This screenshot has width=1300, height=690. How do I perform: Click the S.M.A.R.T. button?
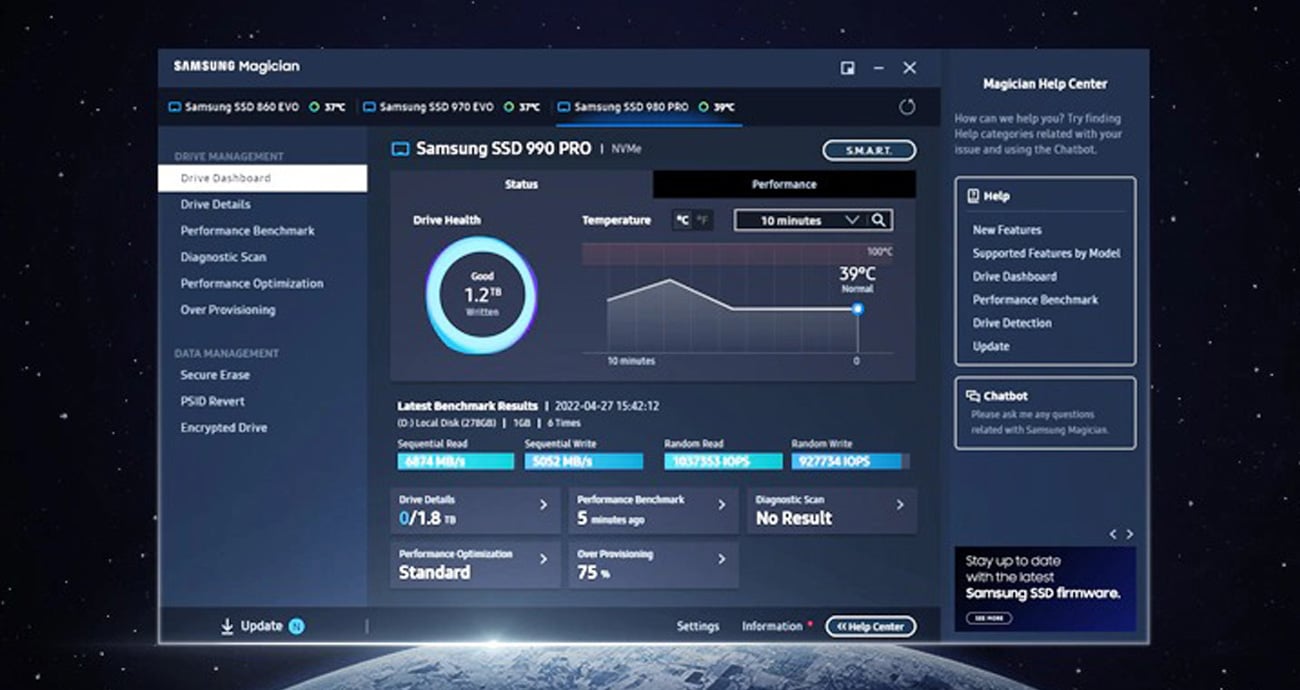869,150
